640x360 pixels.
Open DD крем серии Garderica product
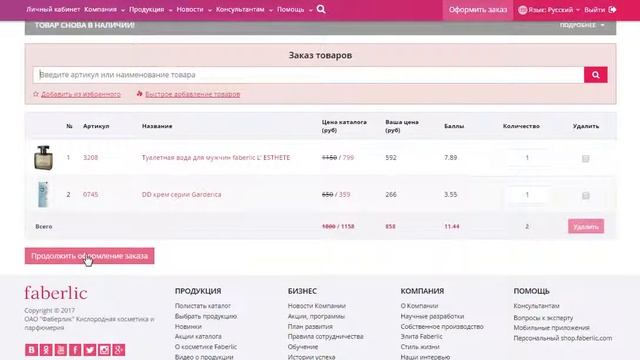click(x=182, y=195)
